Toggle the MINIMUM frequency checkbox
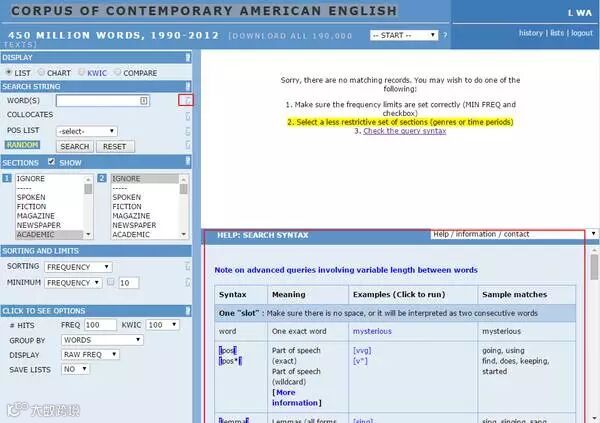This screenshot has width=600, height=423. click(111, 282)
